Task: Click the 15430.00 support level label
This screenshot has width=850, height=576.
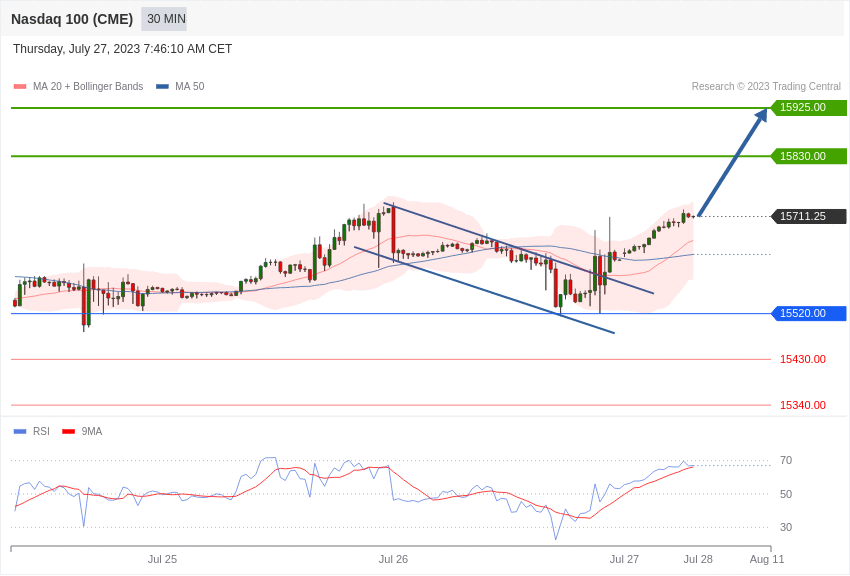Action: point(802,360)
